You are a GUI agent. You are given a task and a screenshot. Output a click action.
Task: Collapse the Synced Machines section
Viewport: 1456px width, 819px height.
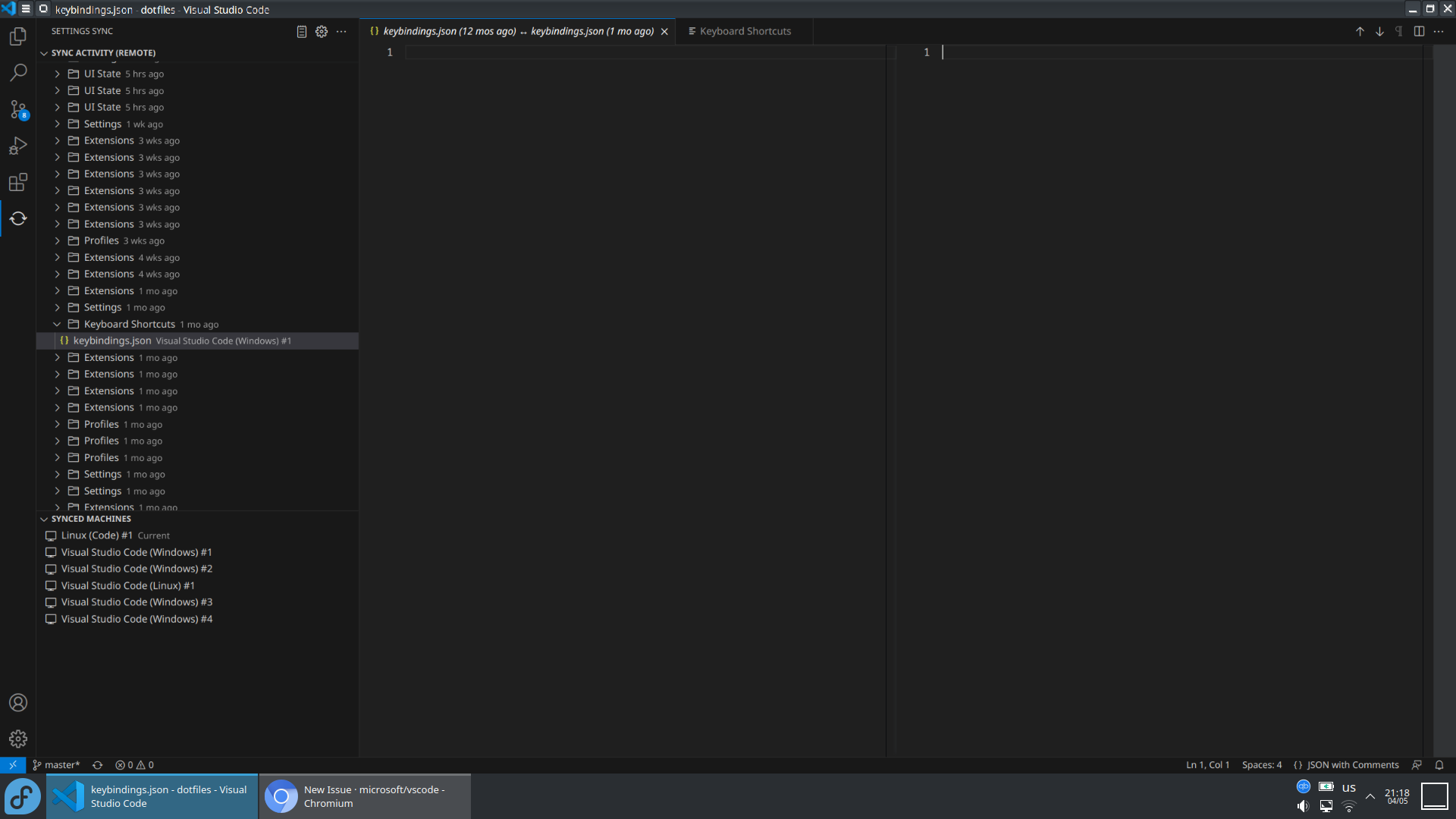[x=44, y=519]
